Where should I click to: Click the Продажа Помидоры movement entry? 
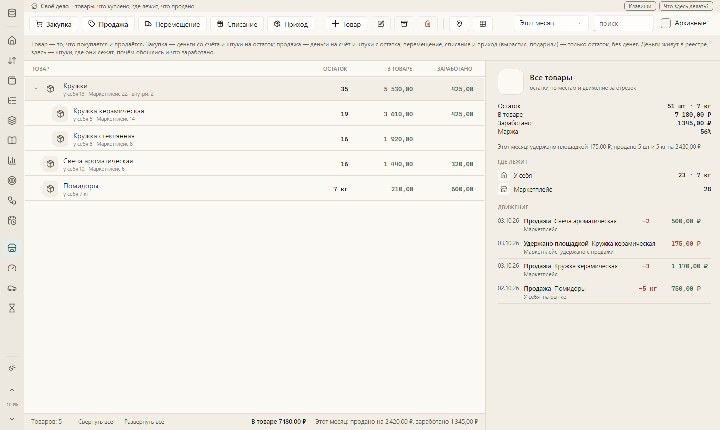[x=604, y=292]
